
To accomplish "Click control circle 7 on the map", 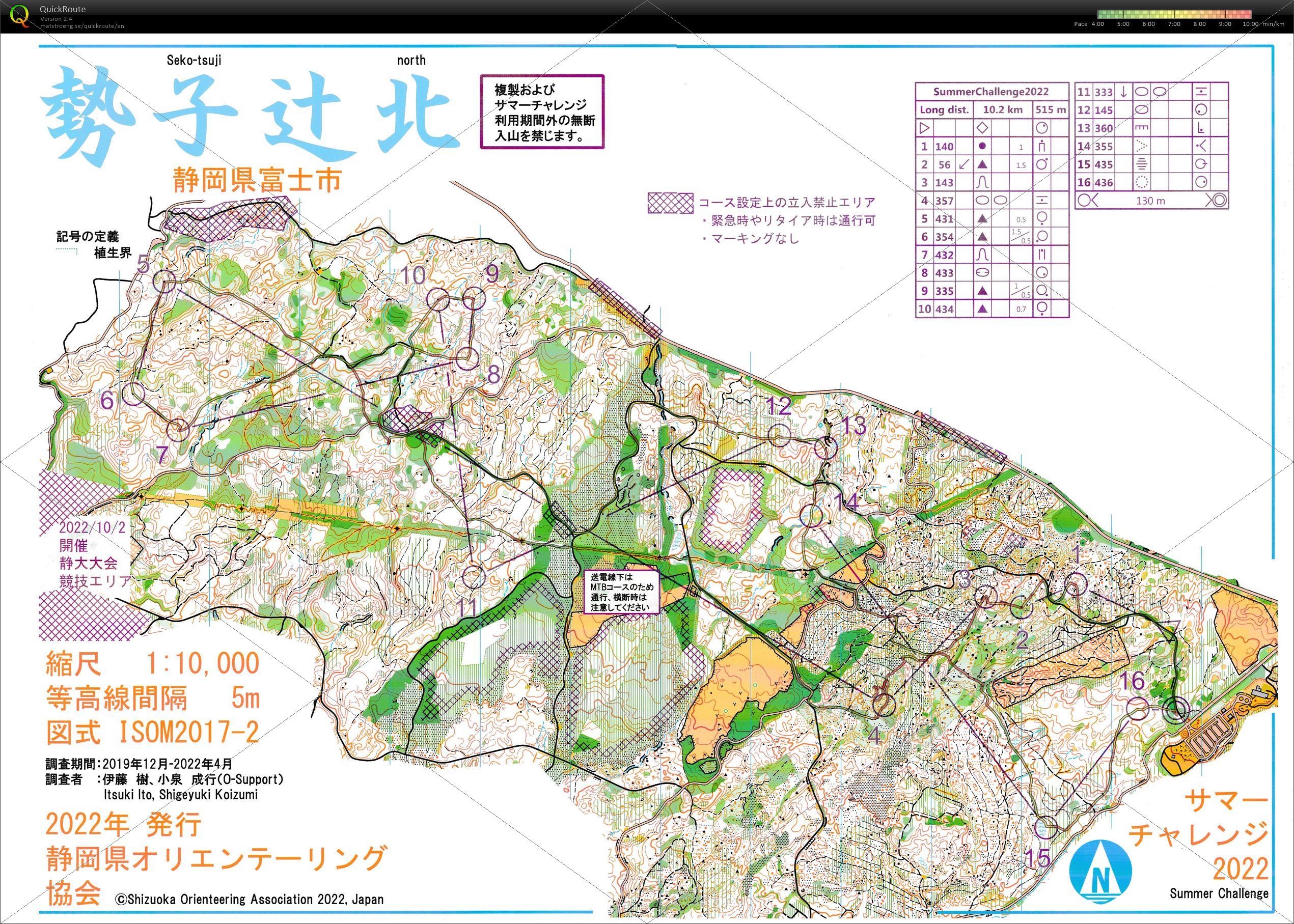I will point(179,430).
